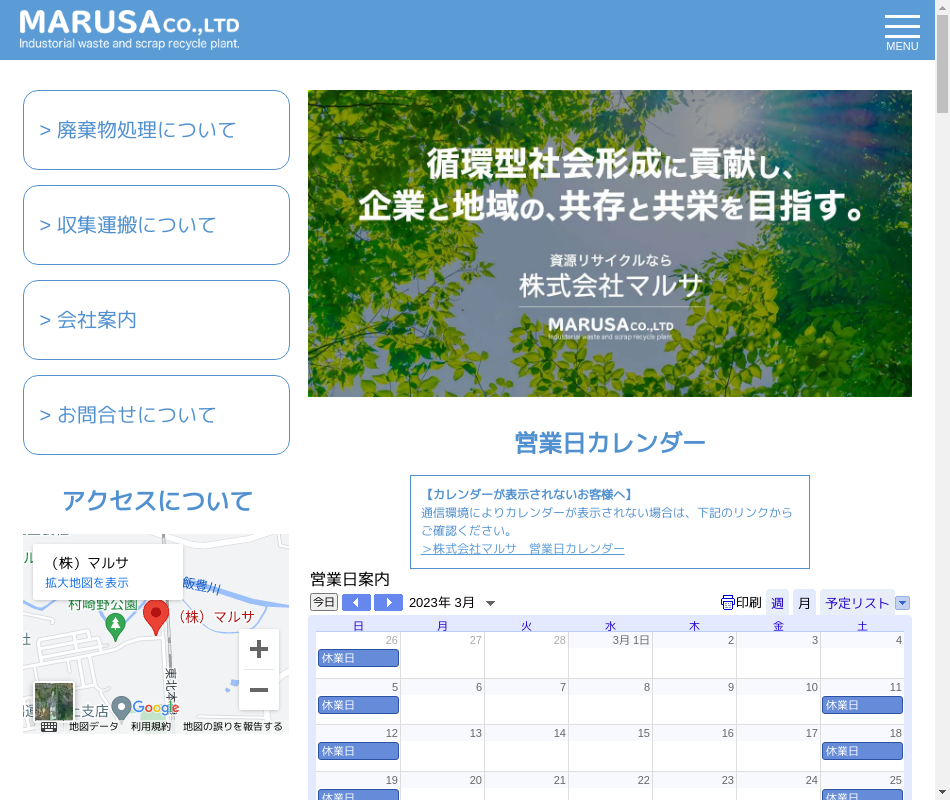Click date number 10 in calendar
Viewport: 950px width, 800px height.
pos(811,687)
